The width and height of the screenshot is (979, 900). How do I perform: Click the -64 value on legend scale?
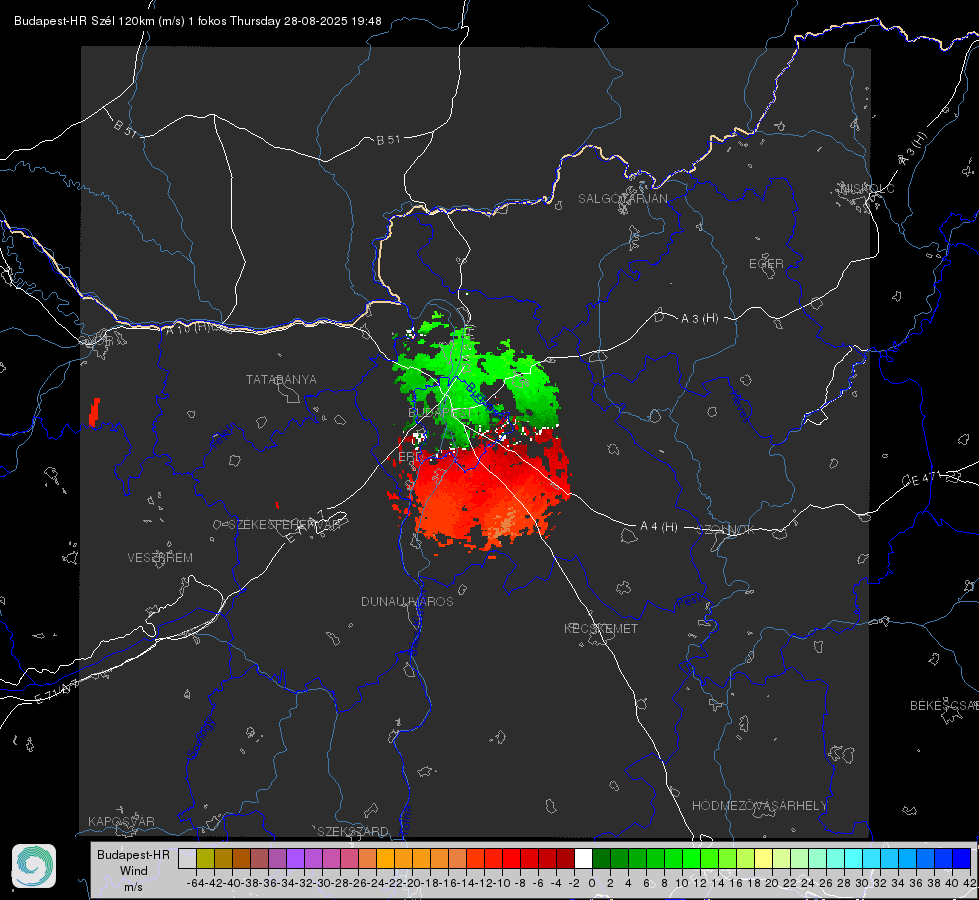(x=195, y=883)
